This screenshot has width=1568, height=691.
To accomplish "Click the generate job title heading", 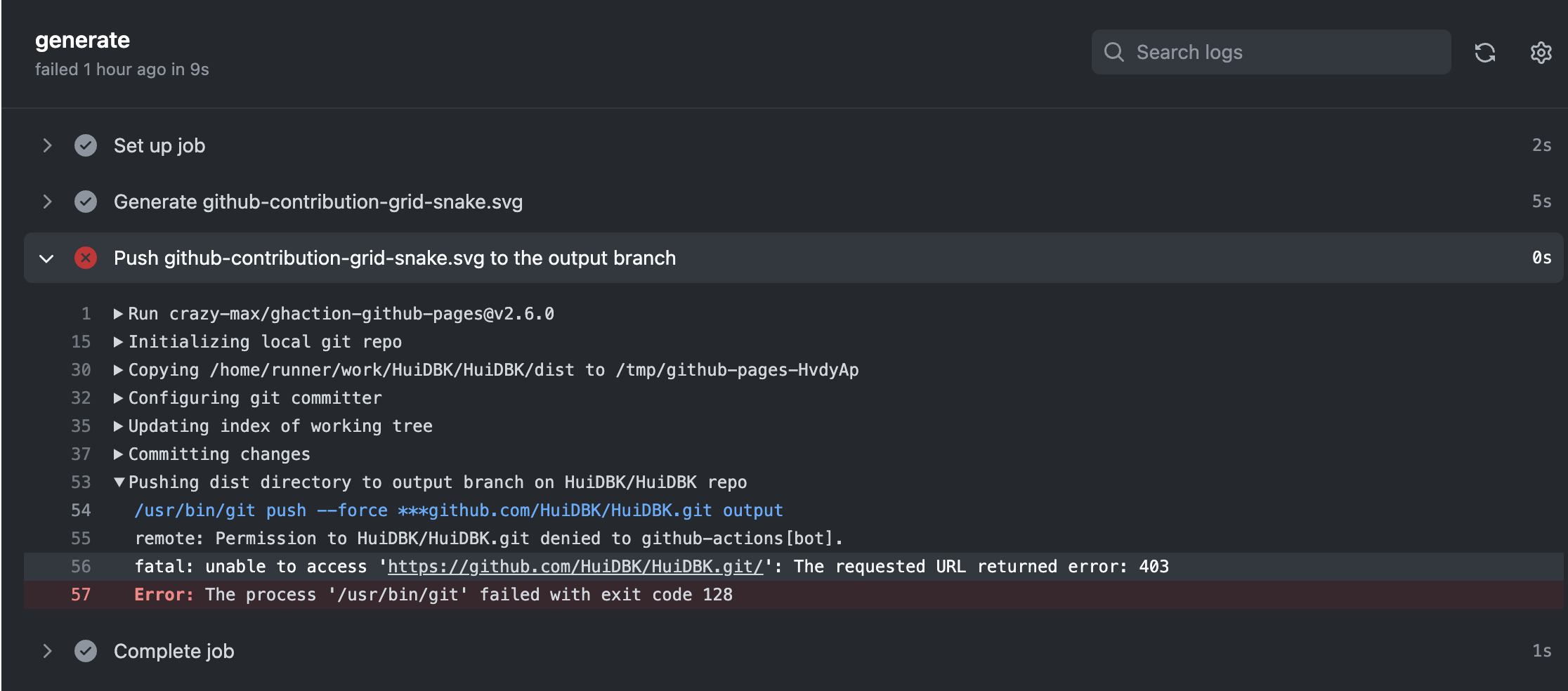I will tap(82, 40).
